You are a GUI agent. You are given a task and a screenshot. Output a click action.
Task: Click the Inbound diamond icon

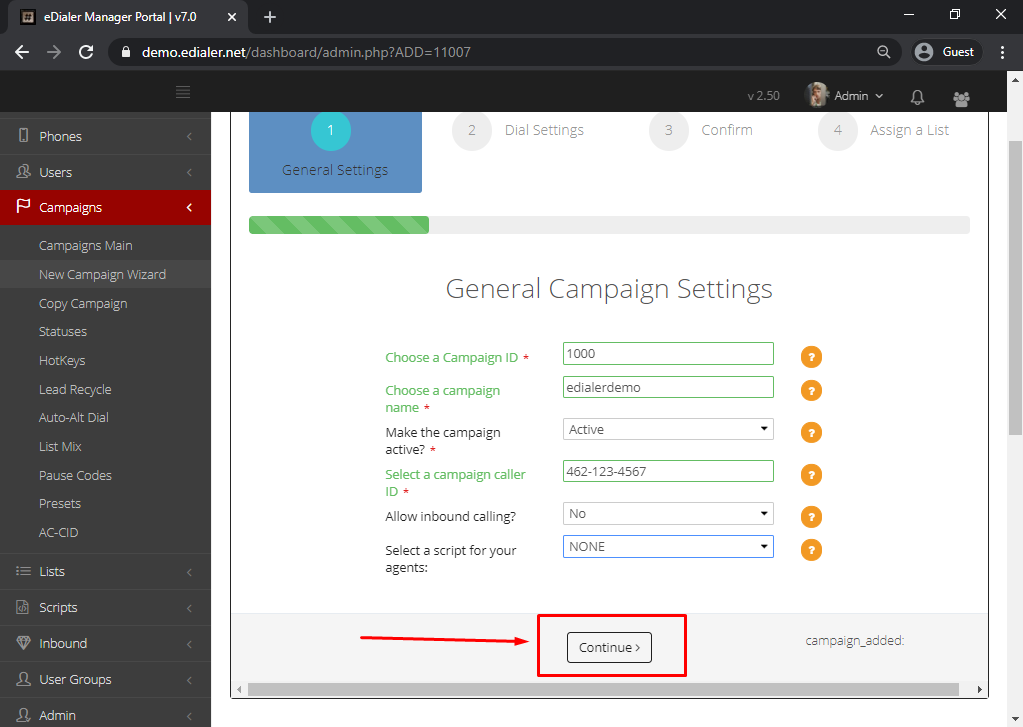coord(23,643)
